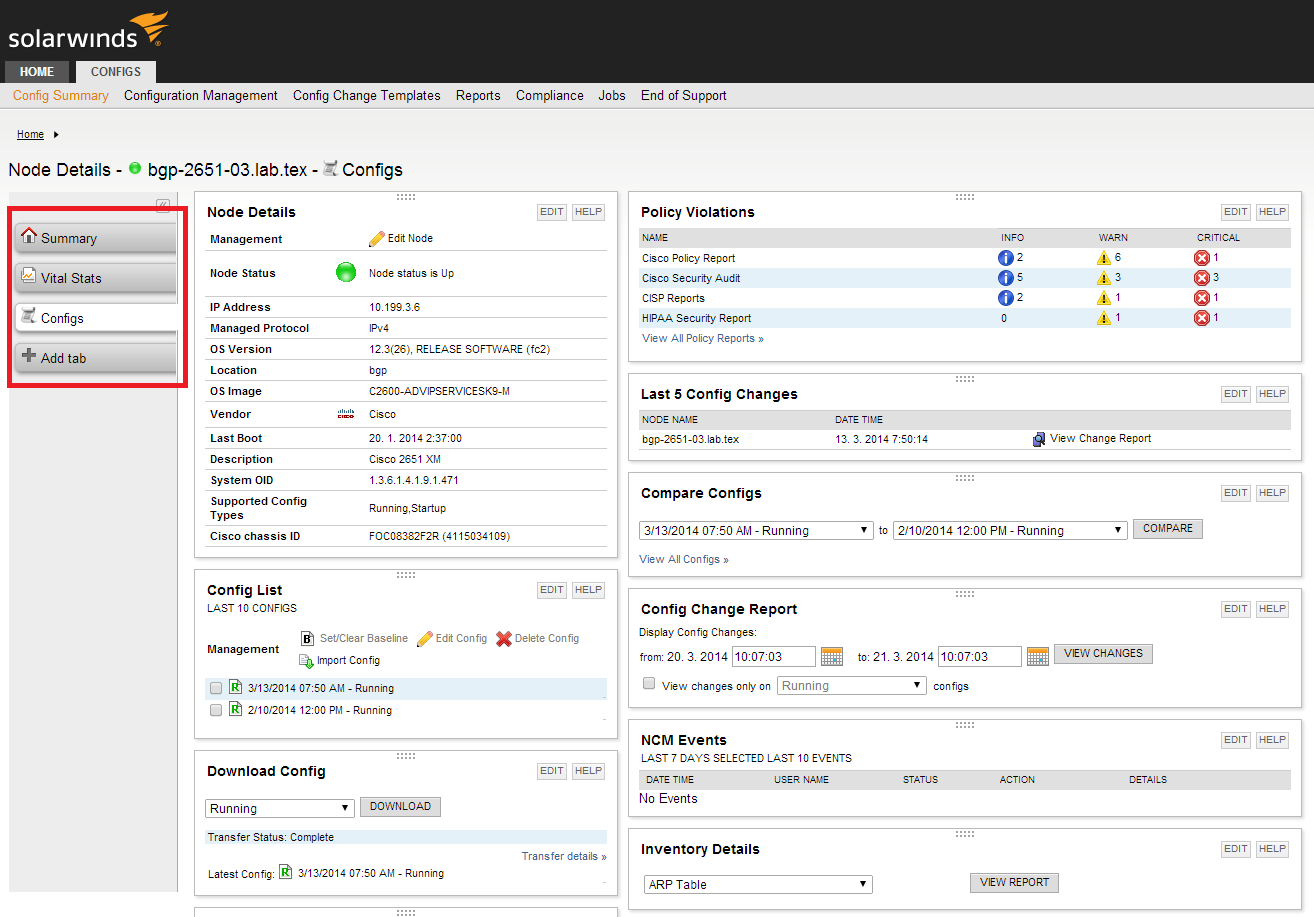Collapse the left sidebar with the double-arrow icon
Image resolution: width=1314 pixels, height=917 pixels.
[163, 205]
